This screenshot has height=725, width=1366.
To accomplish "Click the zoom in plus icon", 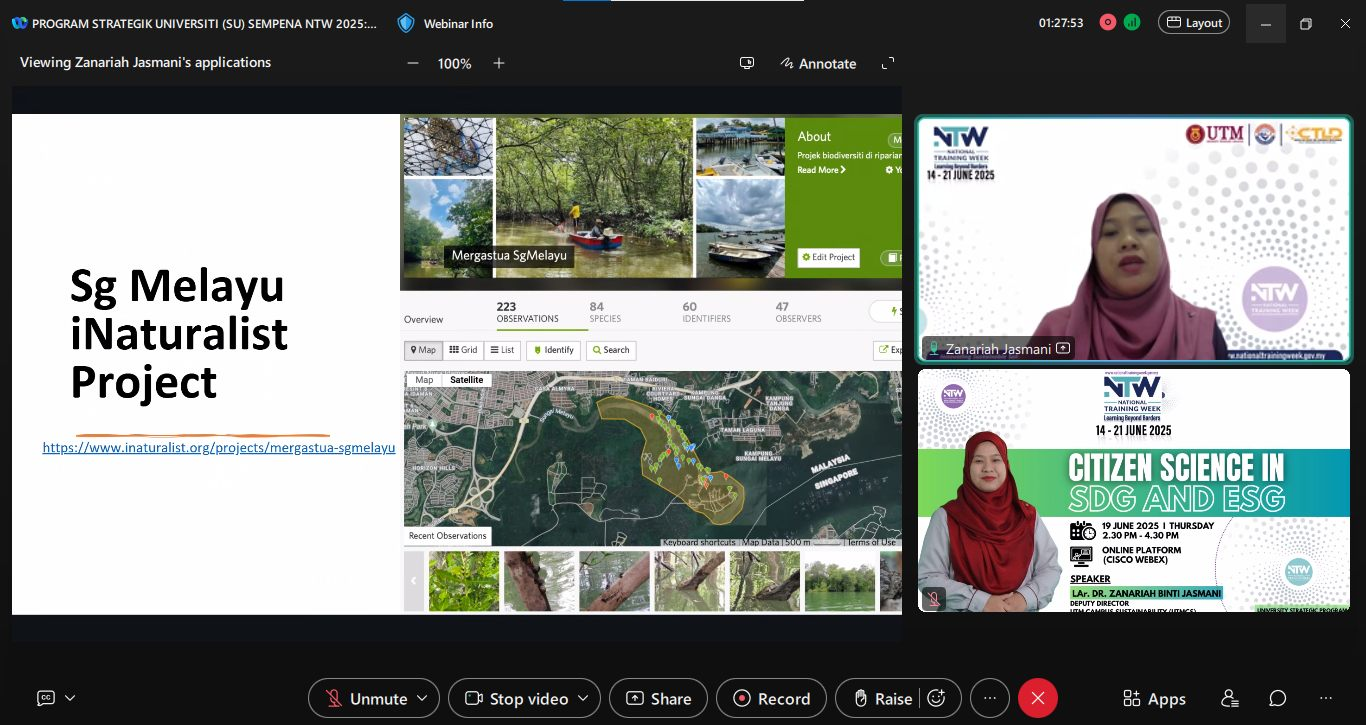I will point(499,63).
